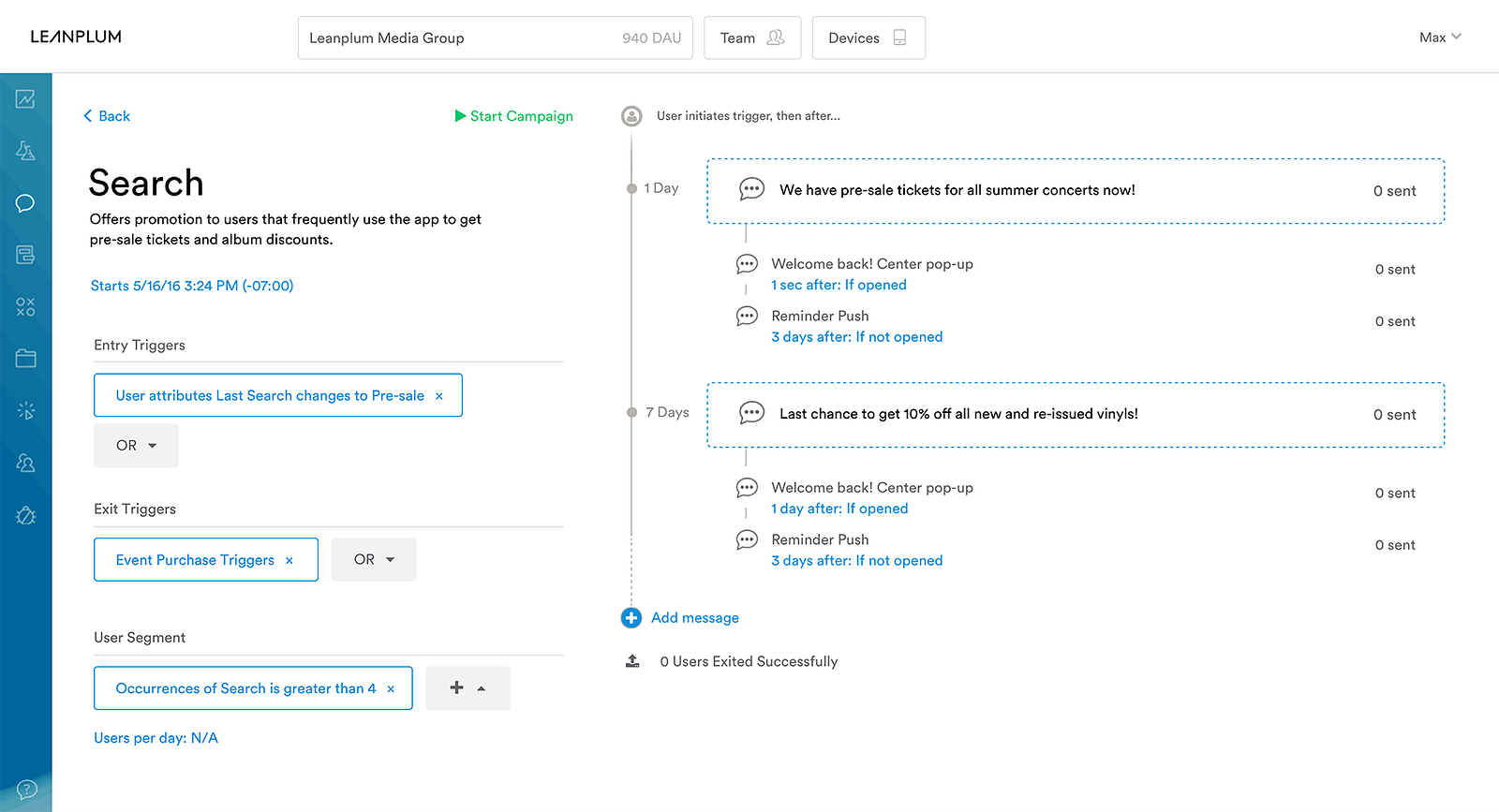Screen dimensions: 1499x812
Task: Click the help question mark icon
Action: [26, 789]
